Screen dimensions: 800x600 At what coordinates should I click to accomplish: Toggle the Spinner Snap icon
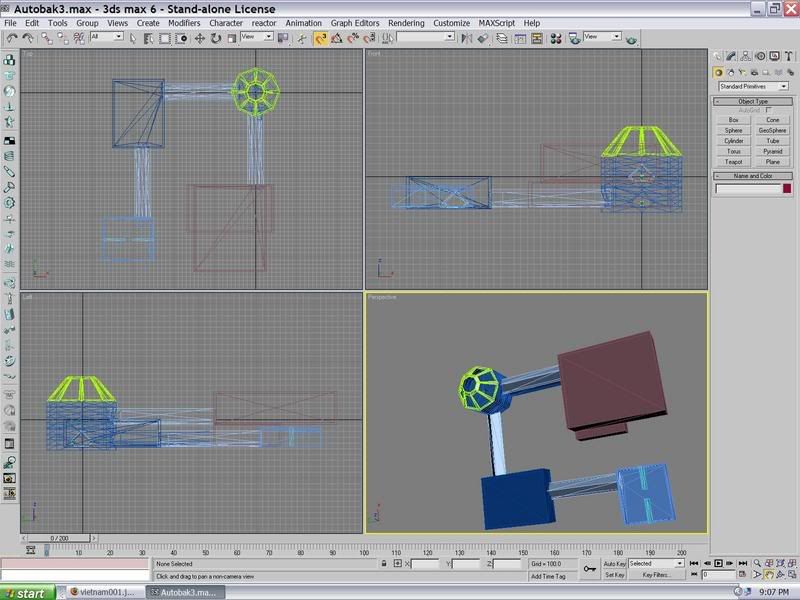point(369,38)
